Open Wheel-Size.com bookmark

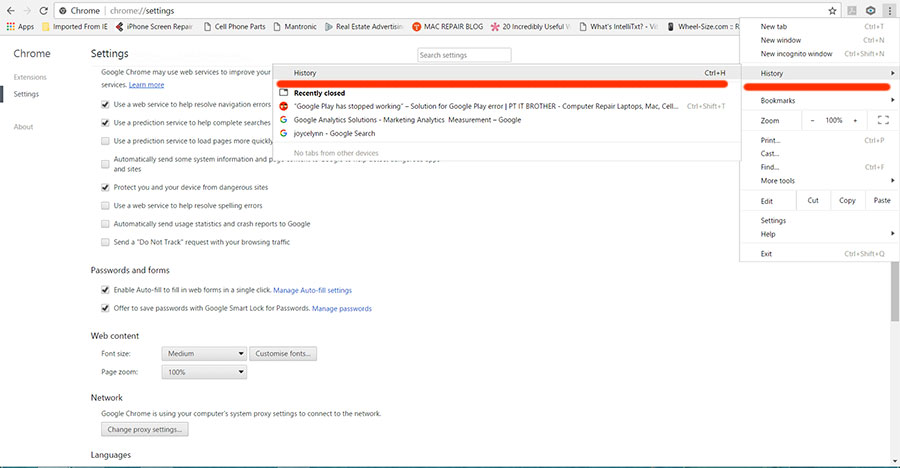pos(703,26)
